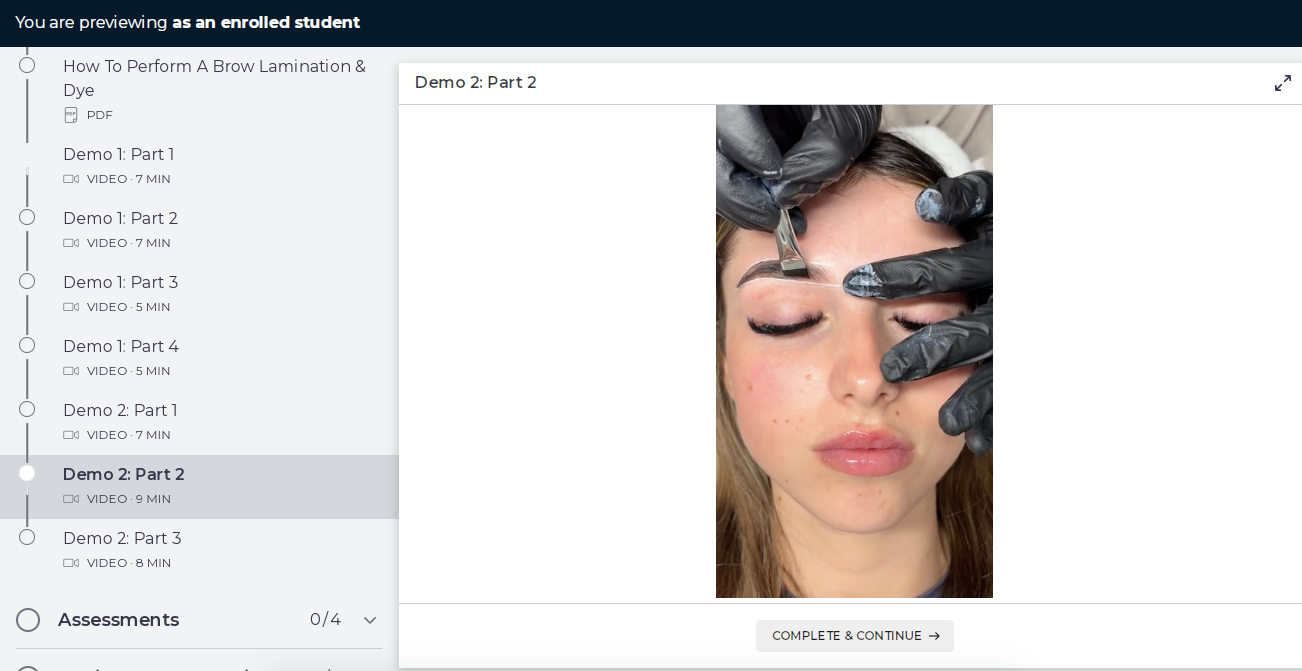Screen dimensions: 1302x671
Task: Click the completion circle beside Assessments
Action: (28, 620)
